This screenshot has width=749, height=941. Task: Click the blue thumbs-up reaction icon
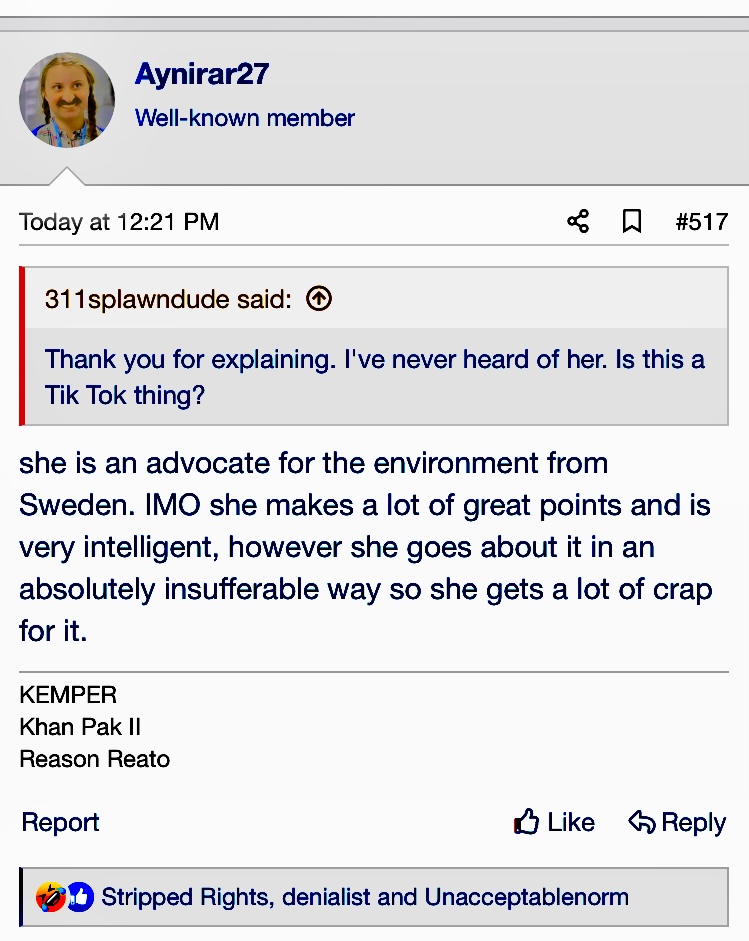point(79,896)
